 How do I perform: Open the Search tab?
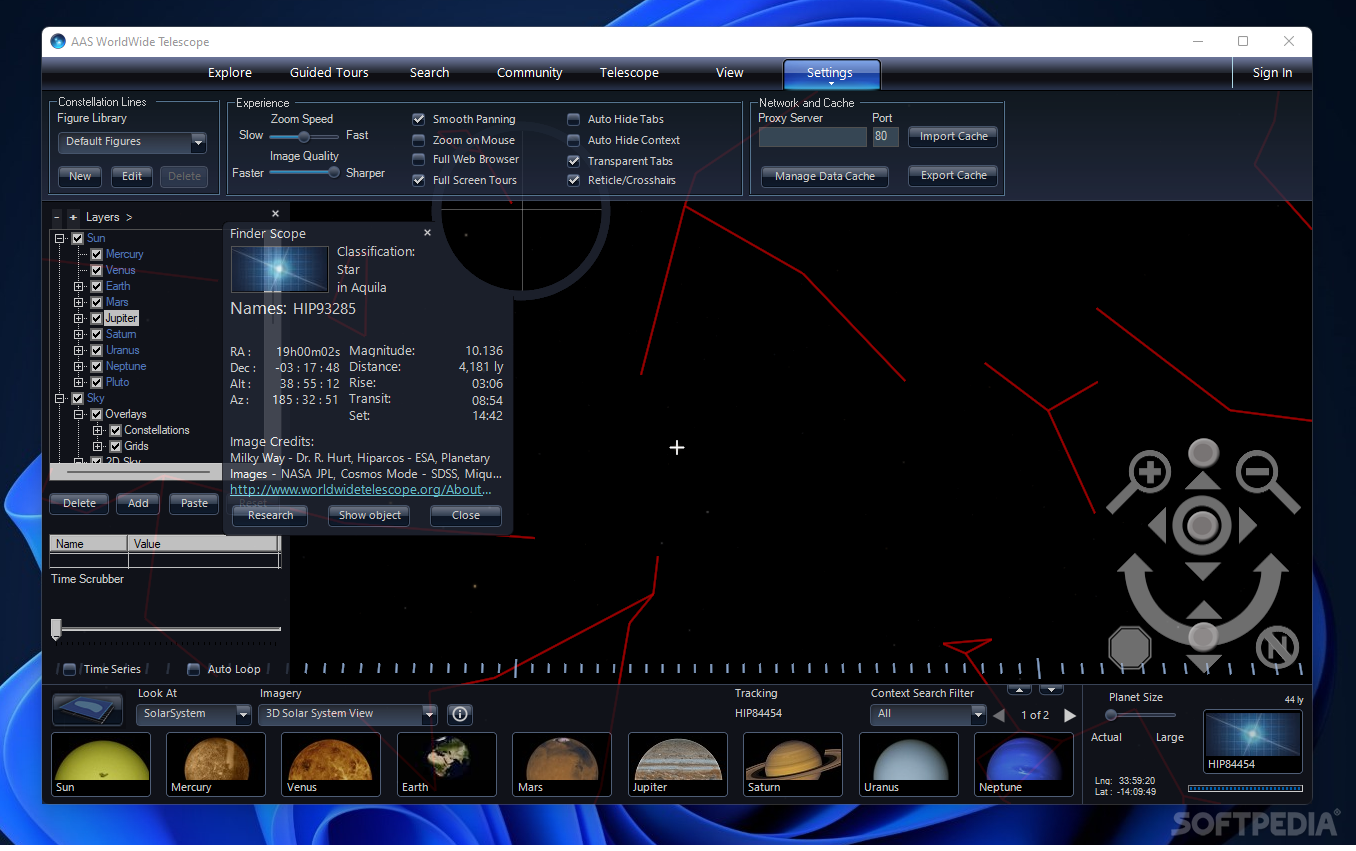[429, 73]
